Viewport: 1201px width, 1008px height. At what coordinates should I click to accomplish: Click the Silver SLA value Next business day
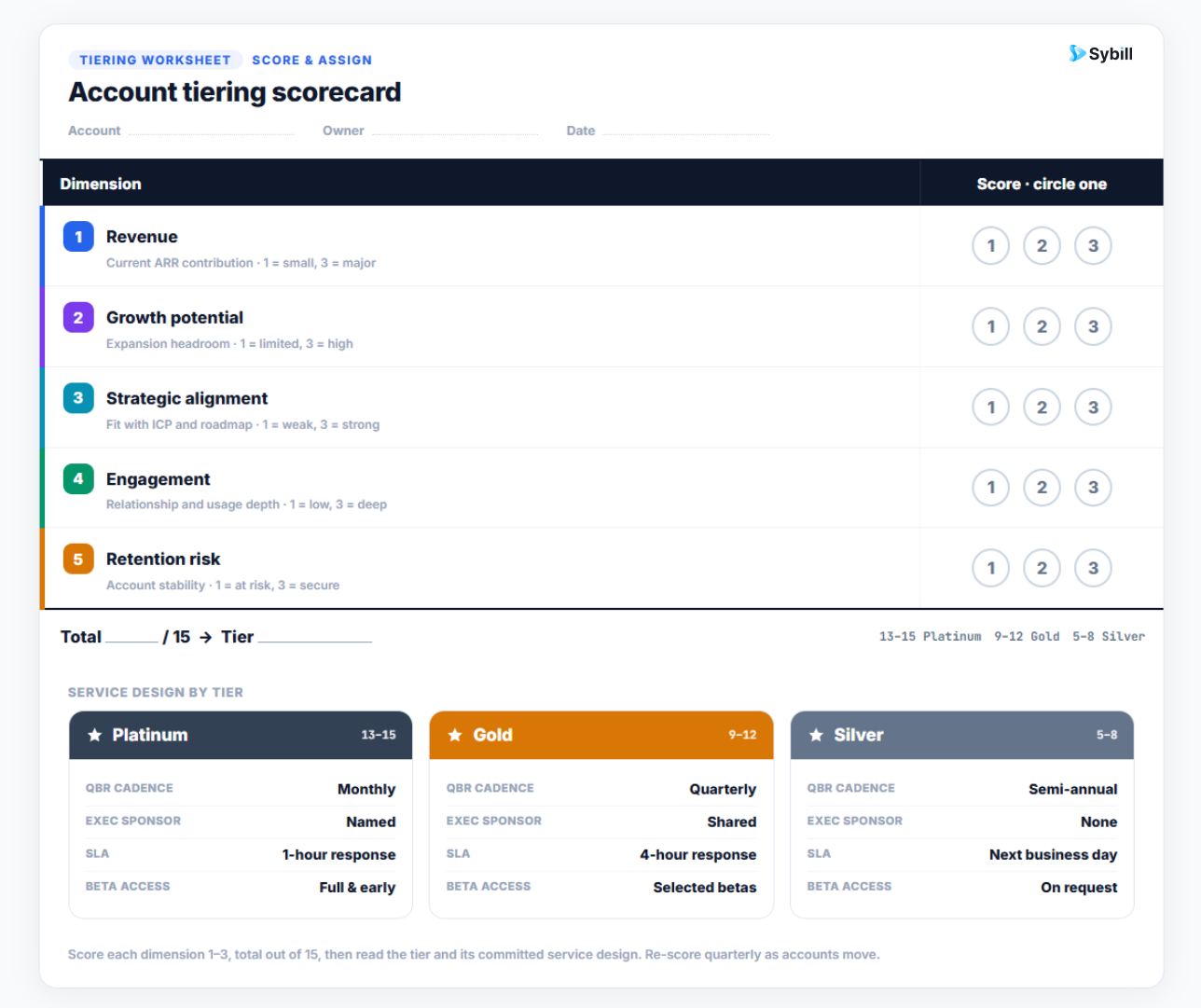[1053, 854]
